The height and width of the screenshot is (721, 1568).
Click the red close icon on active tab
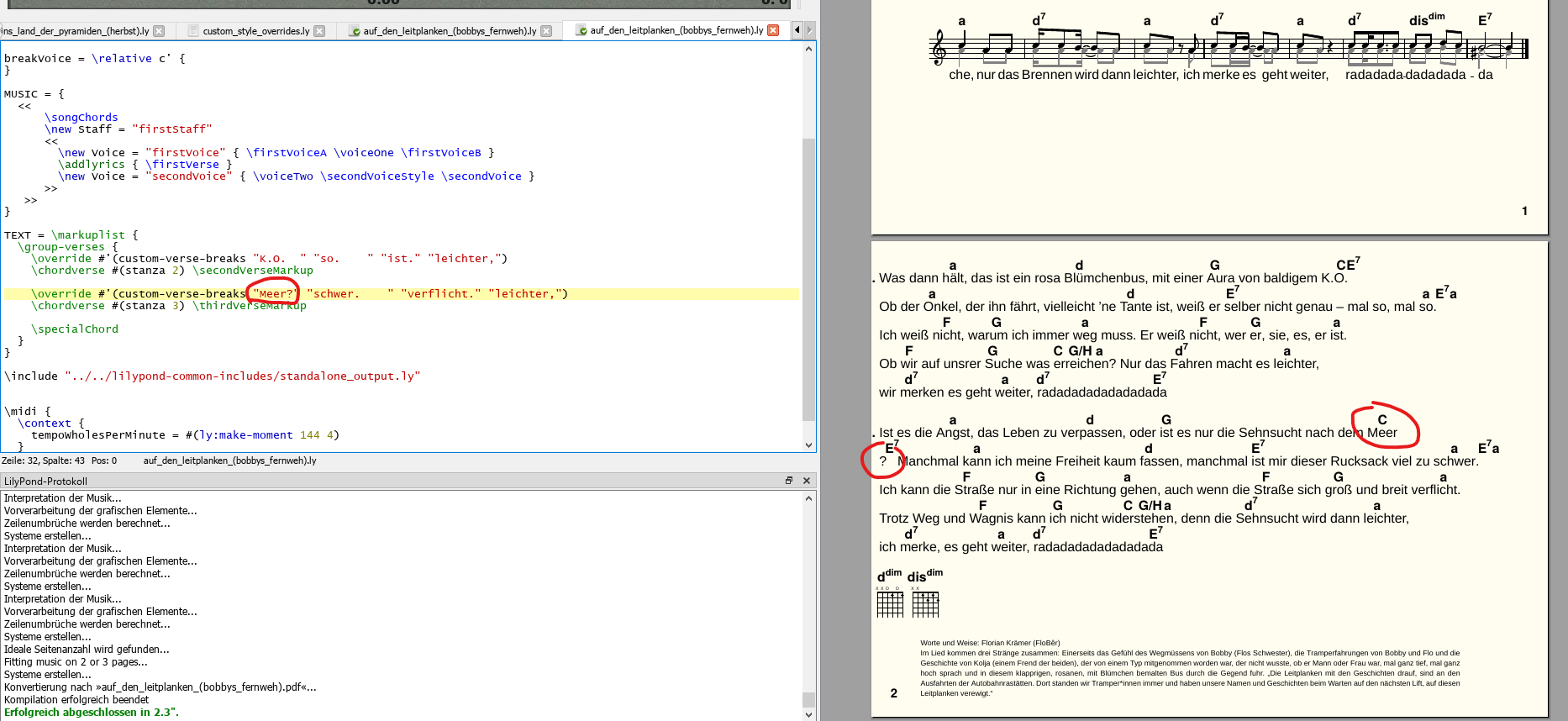[773, 30]
